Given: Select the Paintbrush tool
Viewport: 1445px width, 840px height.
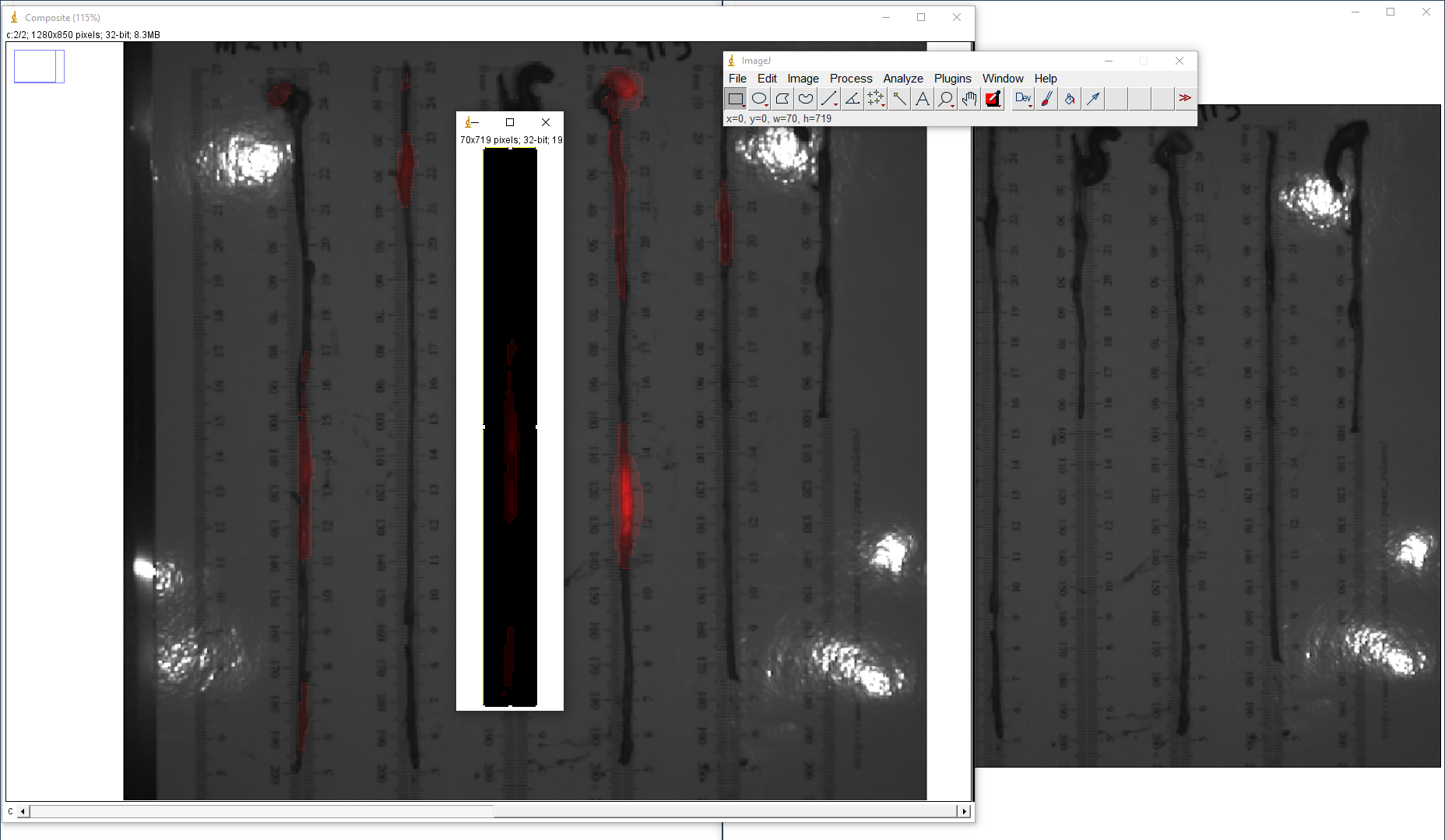Looking at the screenshot, I should (1046, 99).
